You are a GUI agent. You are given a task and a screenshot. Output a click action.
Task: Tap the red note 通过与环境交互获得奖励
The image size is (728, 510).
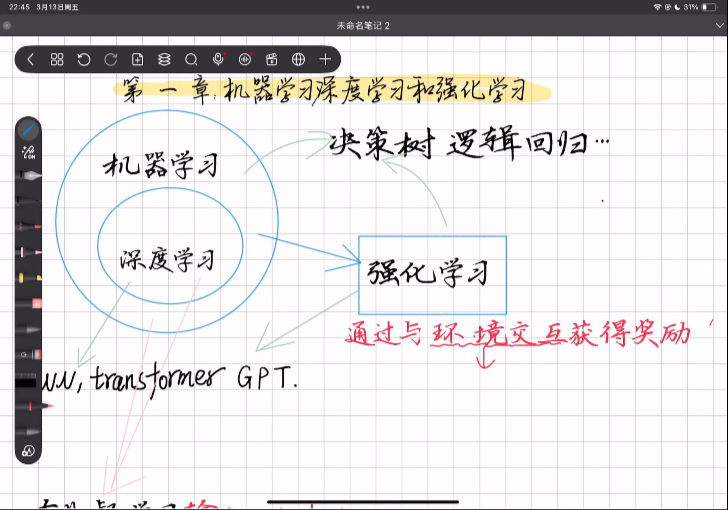tap(519, 334)
